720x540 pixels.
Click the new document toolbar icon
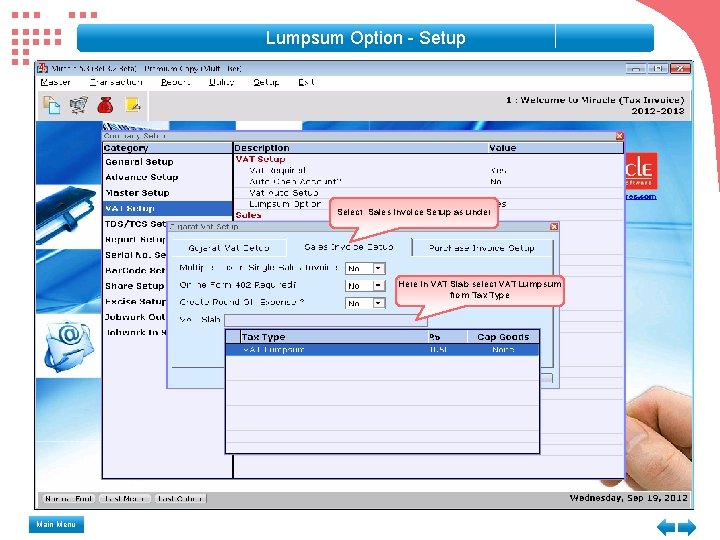point(51,105)
